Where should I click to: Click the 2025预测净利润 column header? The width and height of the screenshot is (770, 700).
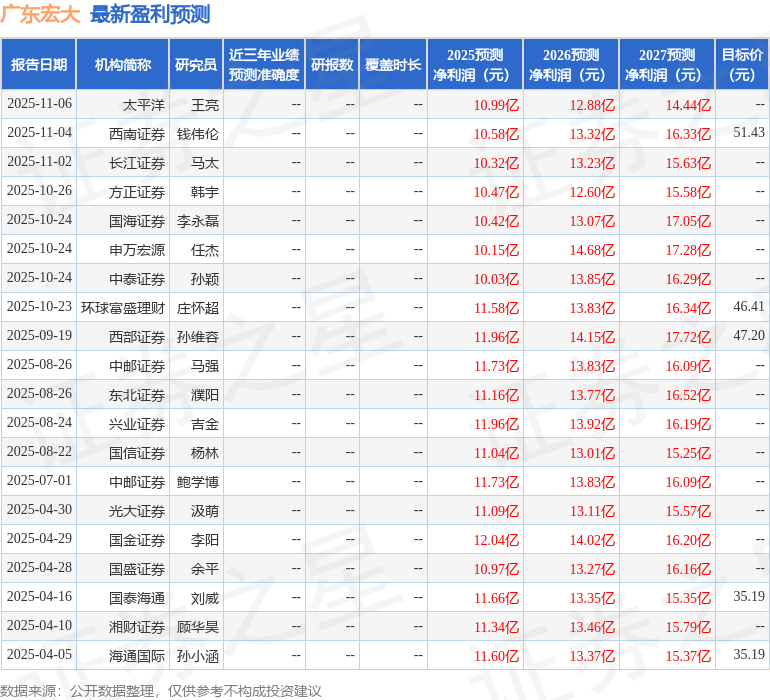tap(474, 65)
